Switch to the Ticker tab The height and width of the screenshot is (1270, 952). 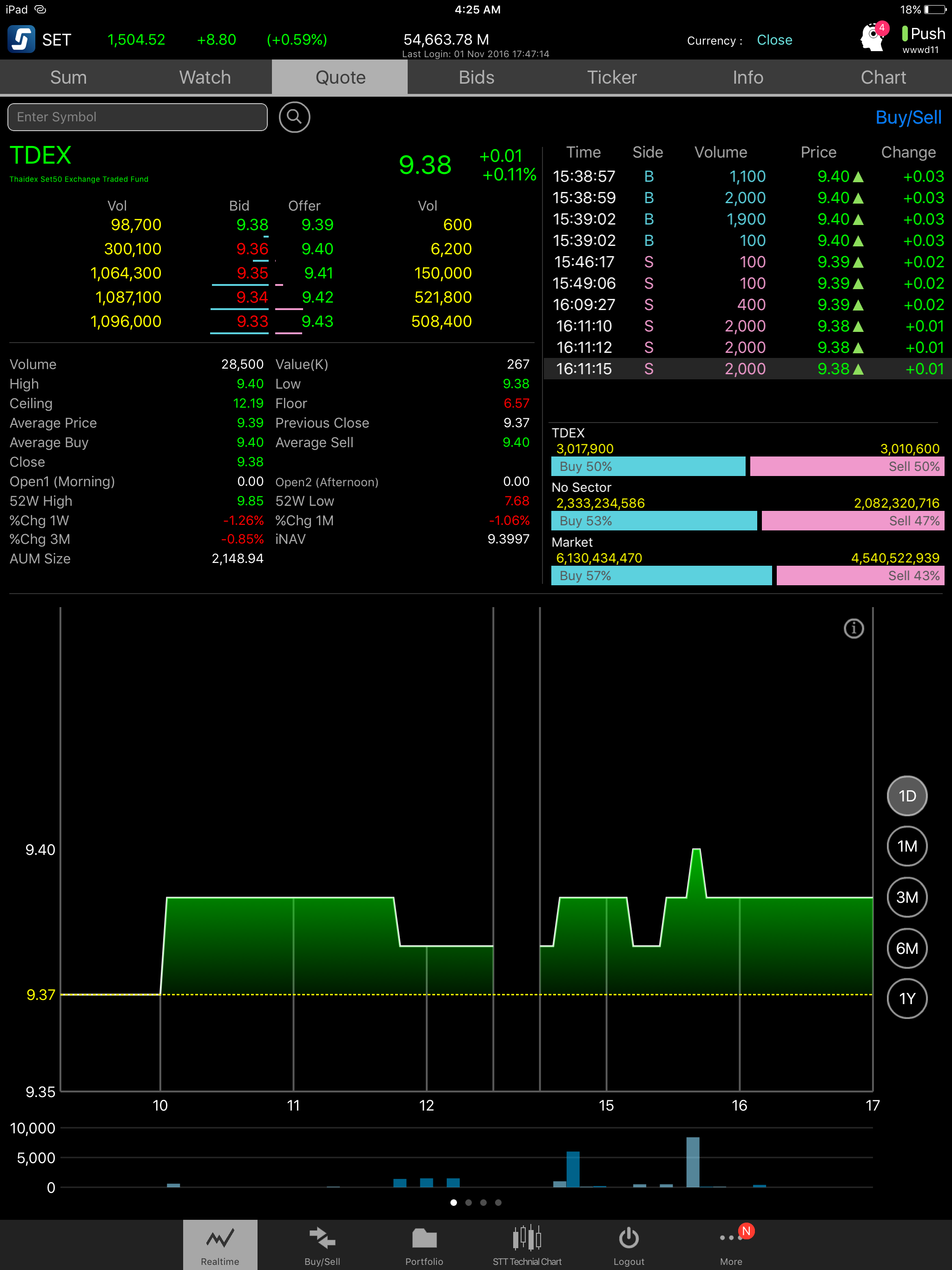pyautogui.click(x=612, y=78)
